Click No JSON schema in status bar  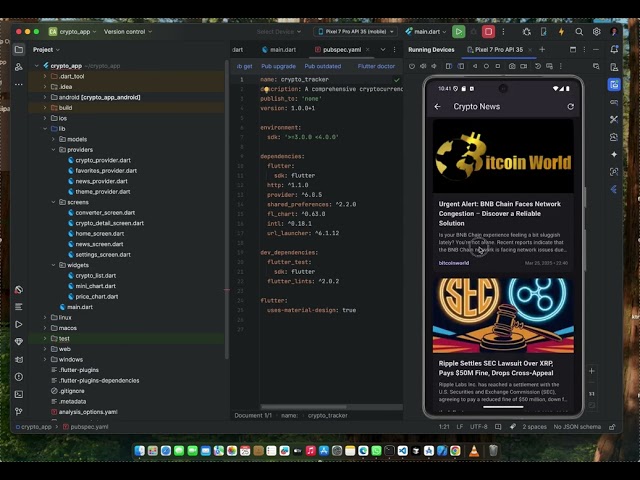577,427
